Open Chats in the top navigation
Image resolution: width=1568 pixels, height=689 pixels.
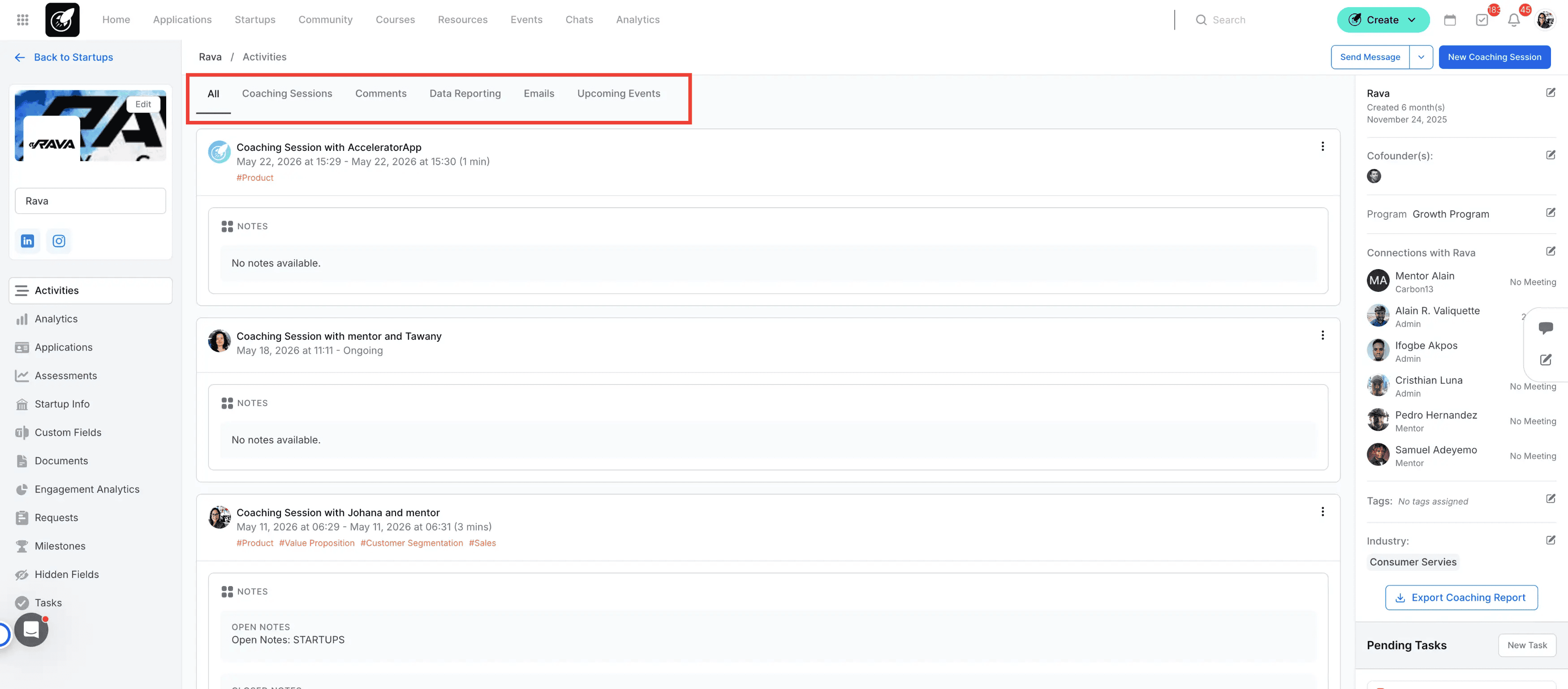pyautogui.click(x=579, y=20)
